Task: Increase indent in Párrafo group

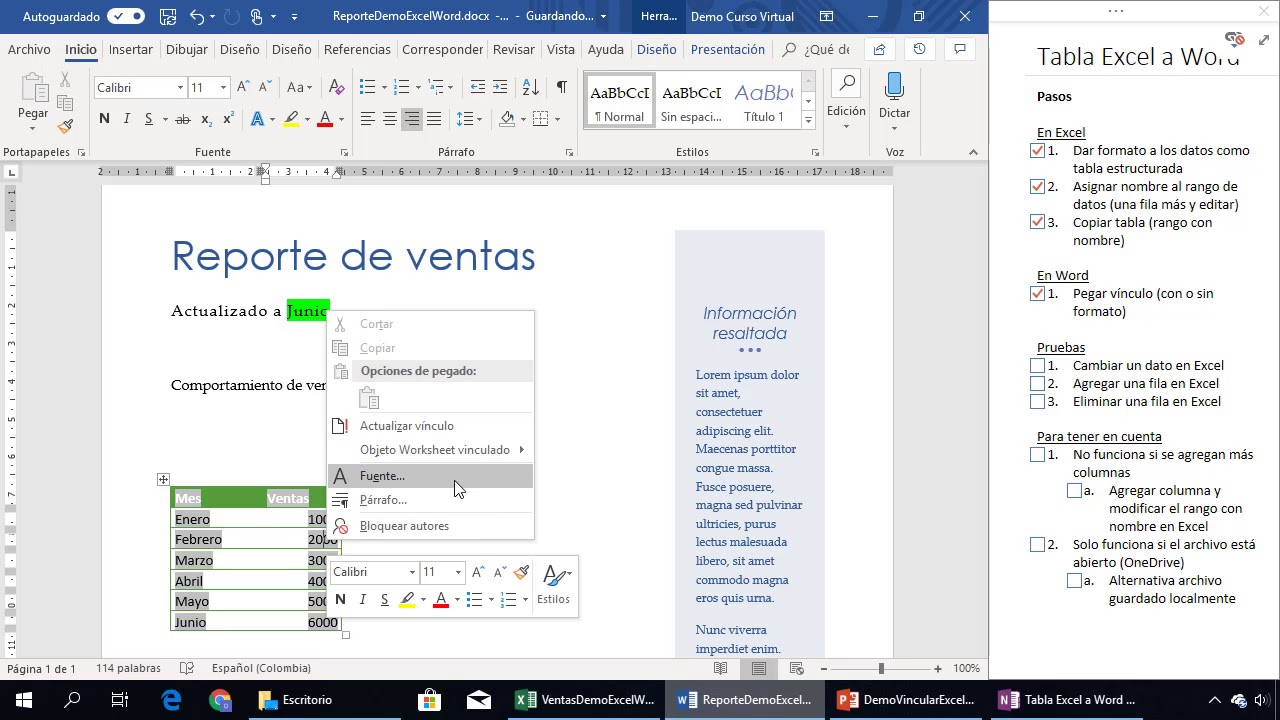Action: (501, 87)
